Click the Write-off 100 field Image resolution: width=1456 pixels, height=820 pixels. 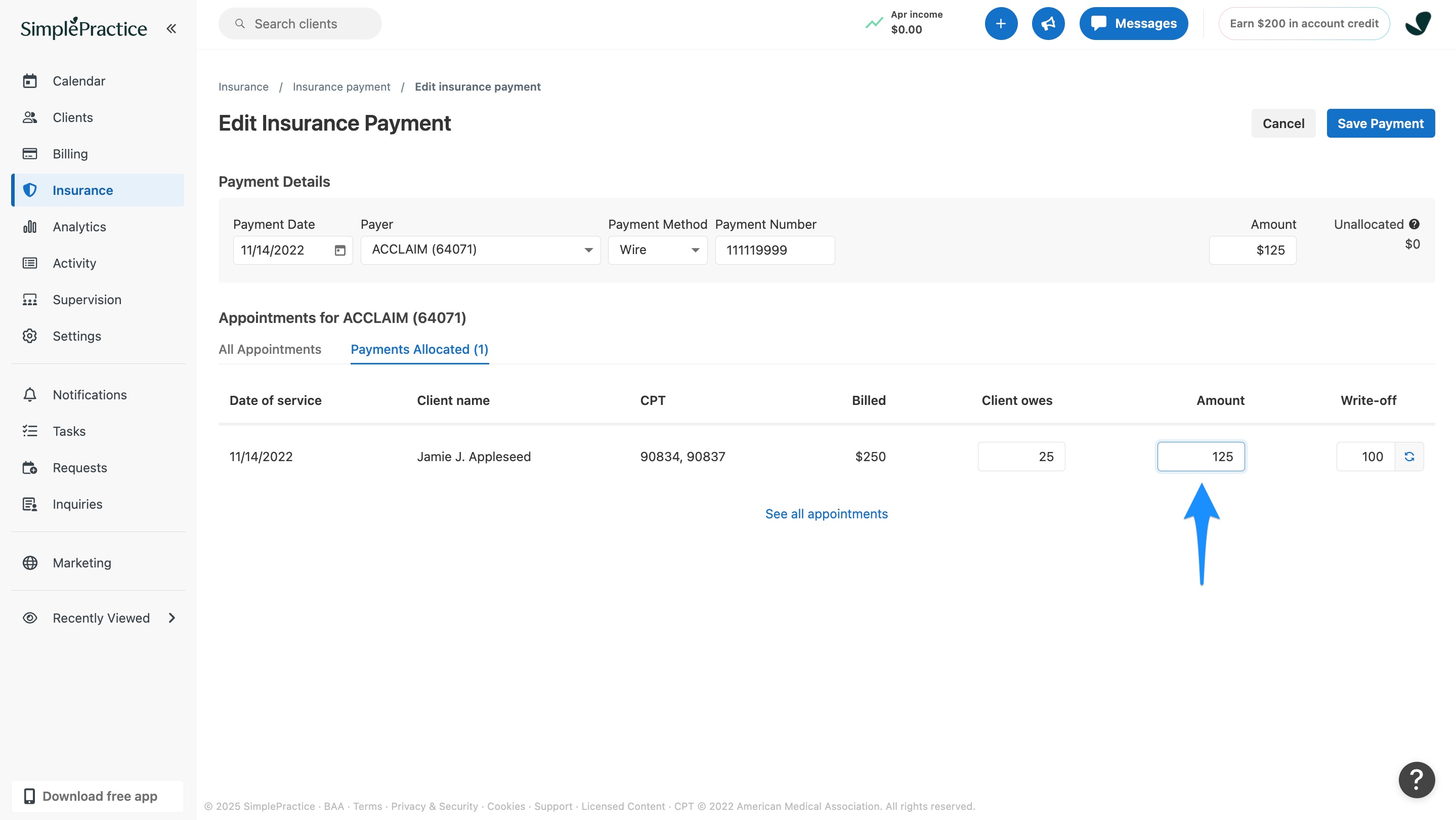coord(1365,457)
